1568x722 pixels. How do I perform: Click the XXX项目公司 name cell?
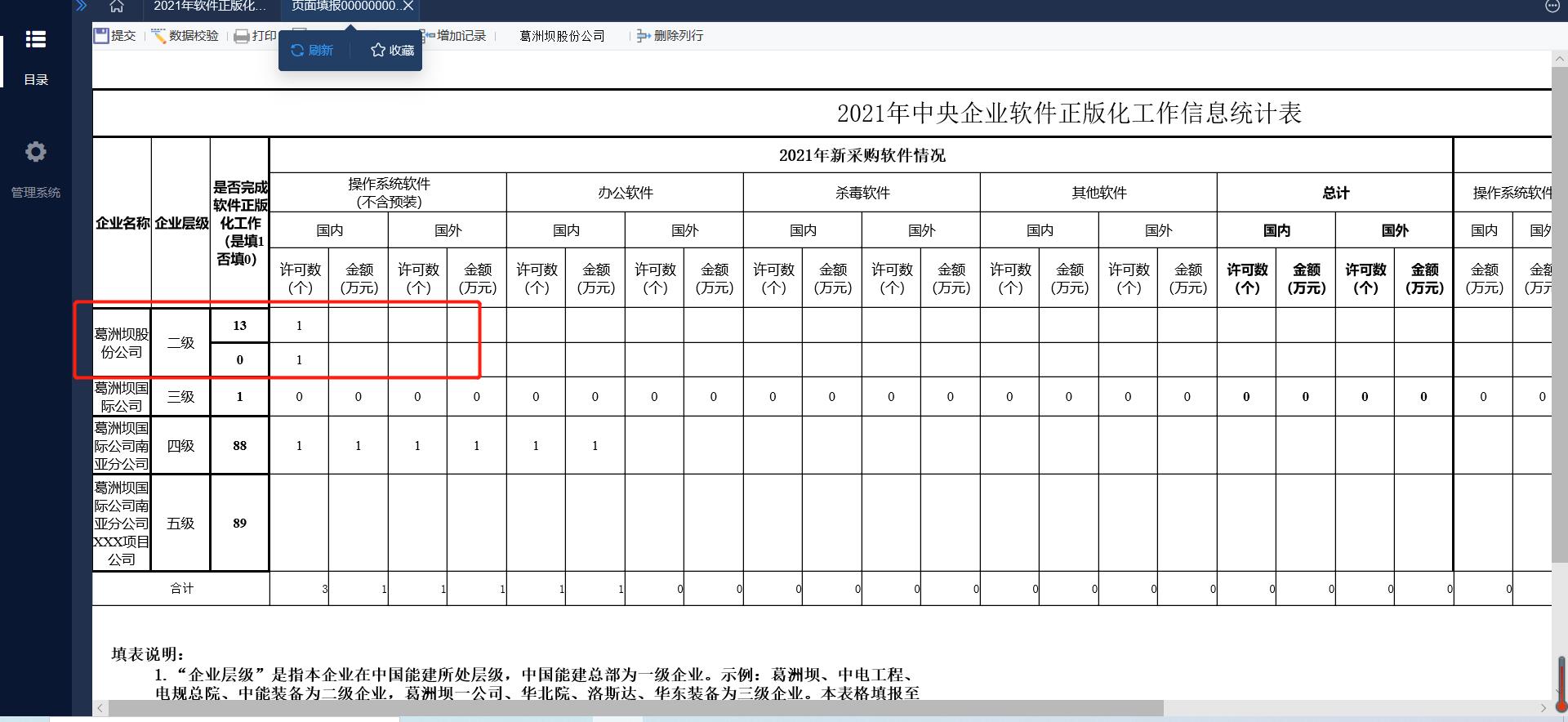(122, 523)
